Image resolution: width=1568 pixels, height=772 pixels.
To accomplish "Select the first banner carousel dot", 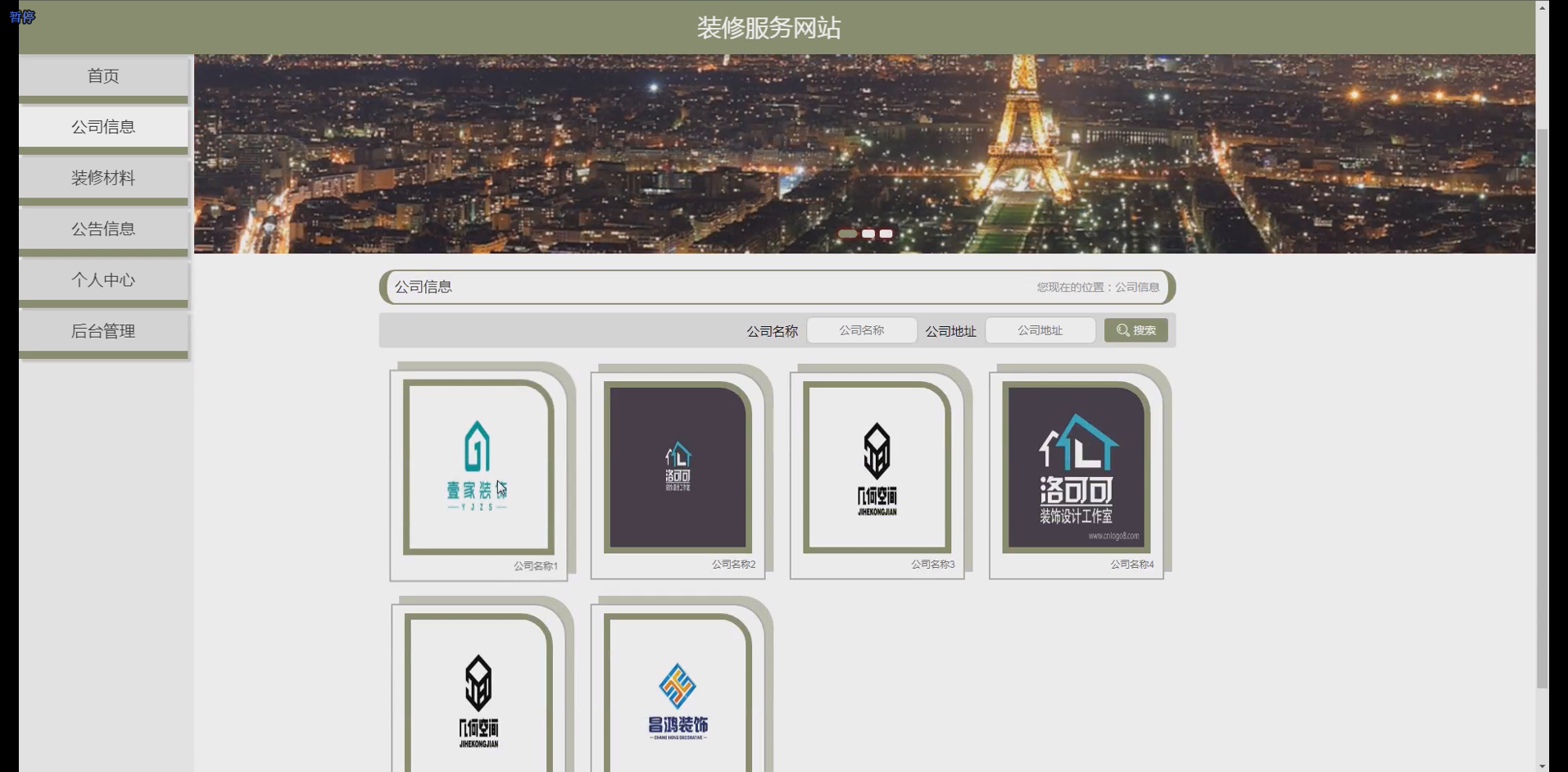I will click(847, 234).
